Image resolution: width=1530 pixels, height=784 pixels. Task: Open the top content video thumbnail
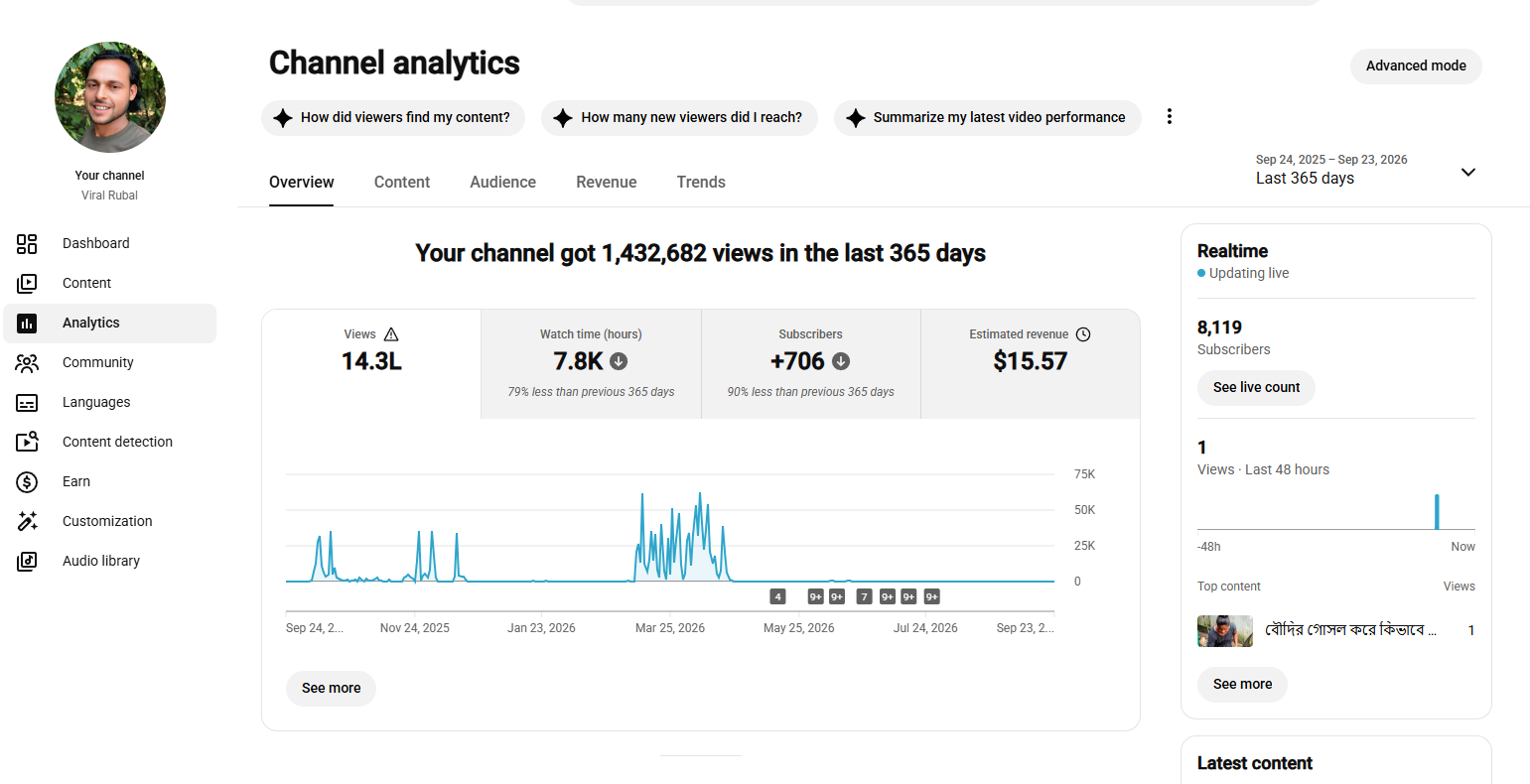(1225, 631)
